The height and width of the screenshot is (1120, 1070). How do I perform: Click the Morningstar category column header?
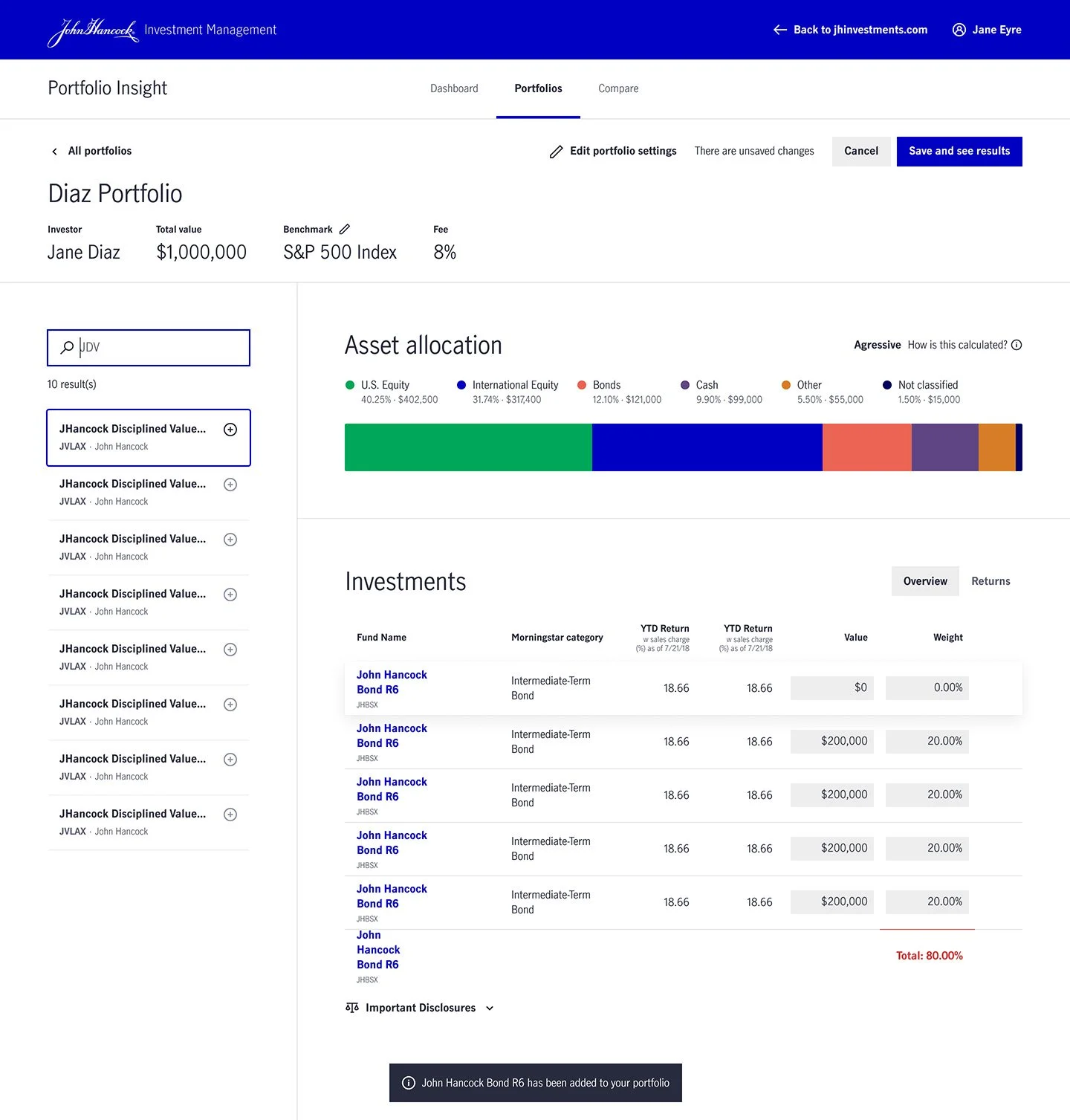pyautogui.click(x=557, y=638)
